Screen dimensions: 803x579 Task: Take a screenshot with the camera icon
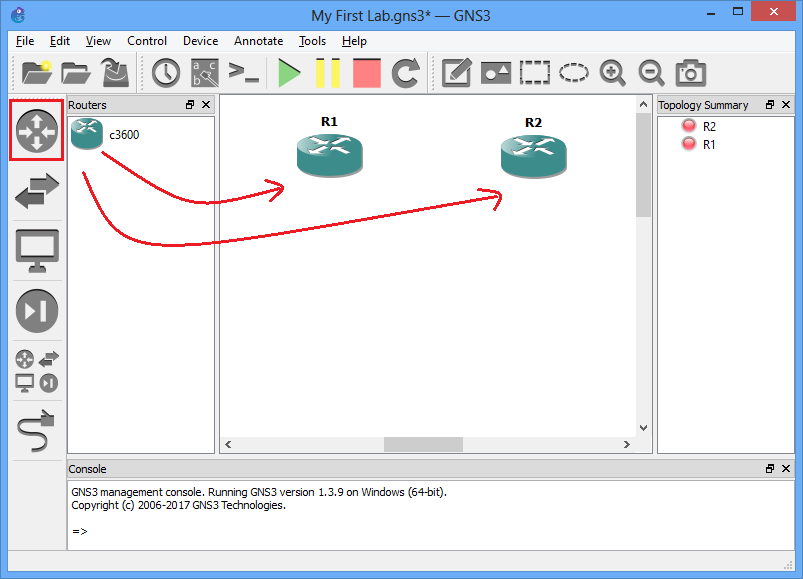click(x=690, y=72)
